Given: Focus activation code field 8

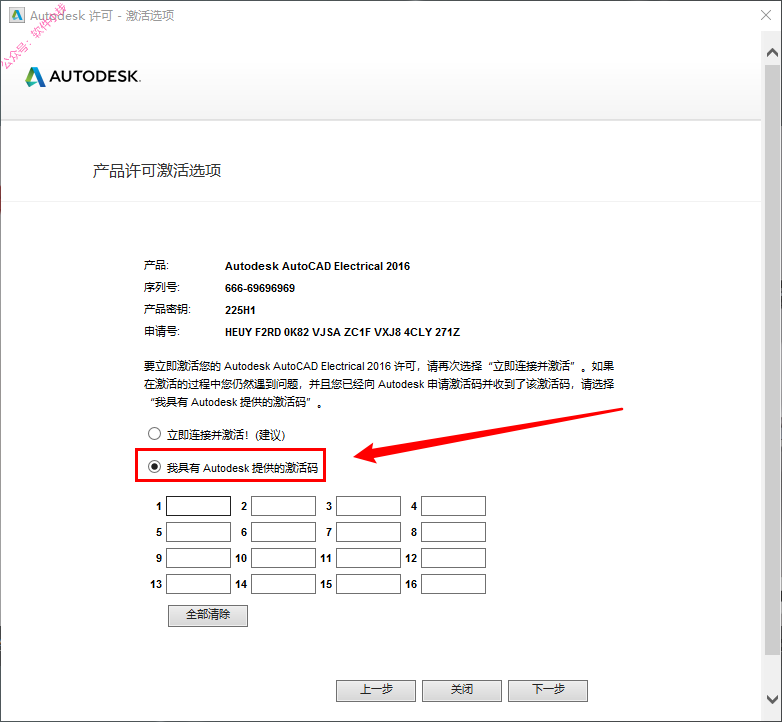Looking at the screenshot, I should pos(453,532).
